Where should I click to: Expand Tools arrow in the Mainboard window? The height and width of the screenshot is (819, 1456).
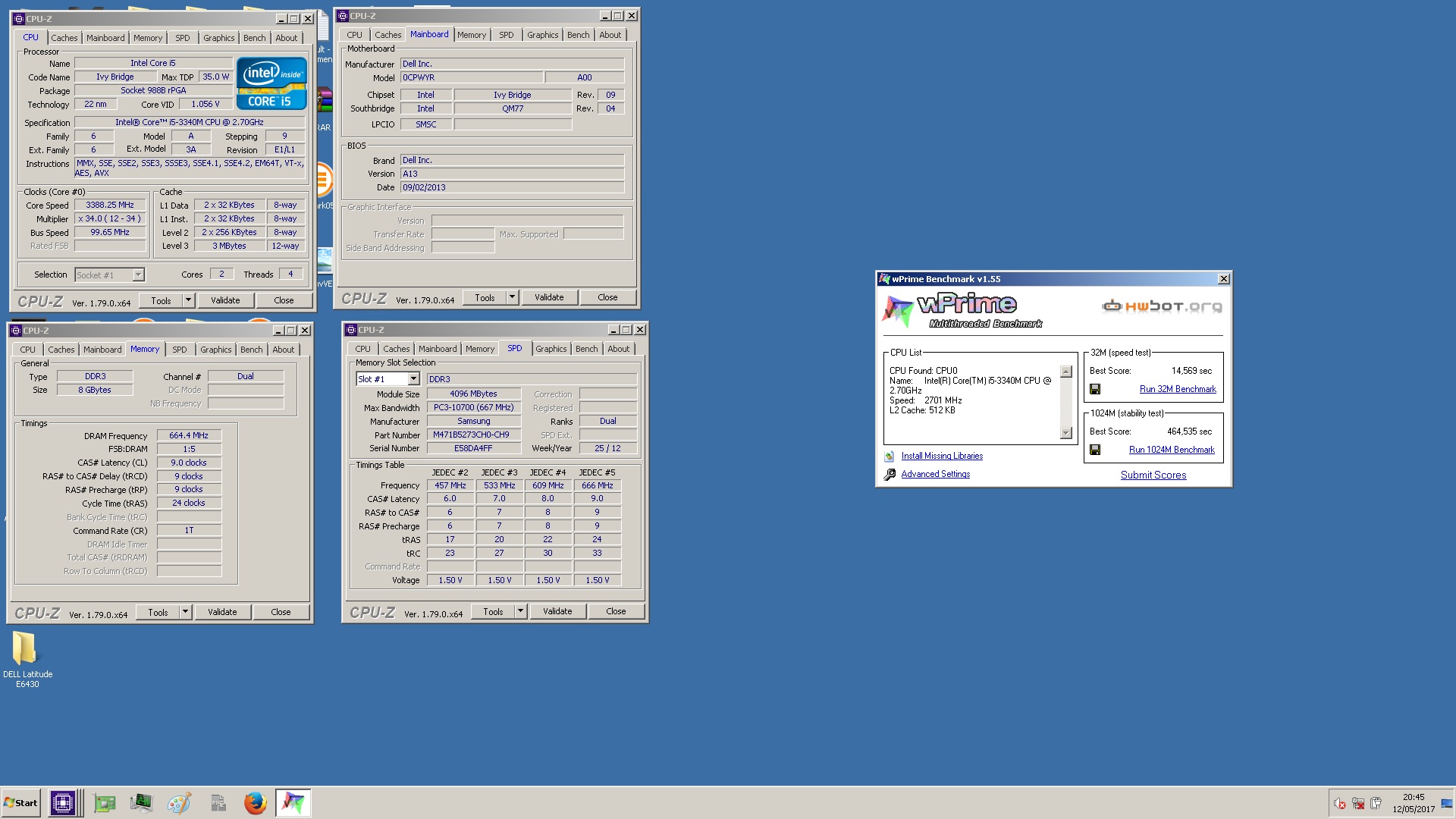pyautogui.click(x=512, y=297)
